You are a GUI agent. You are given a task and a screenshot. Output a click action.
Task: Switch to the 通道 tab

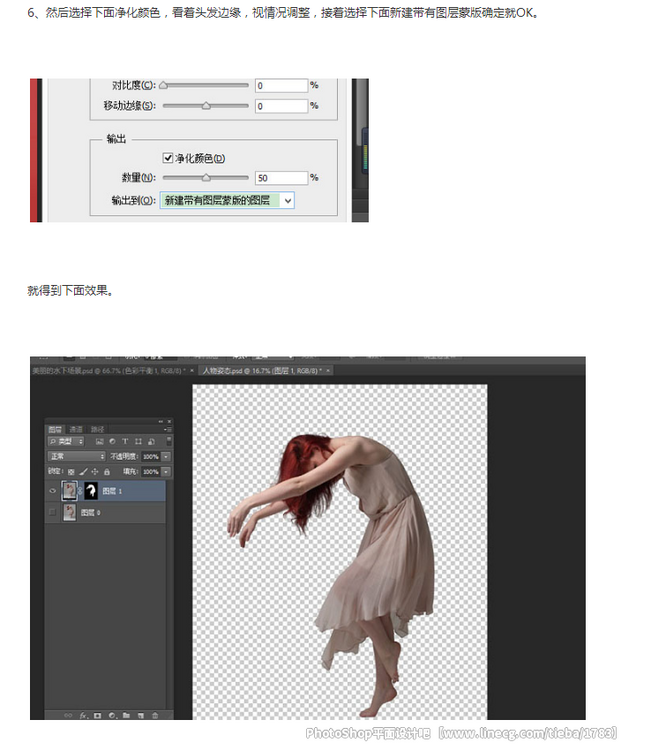tap(76, 430)
